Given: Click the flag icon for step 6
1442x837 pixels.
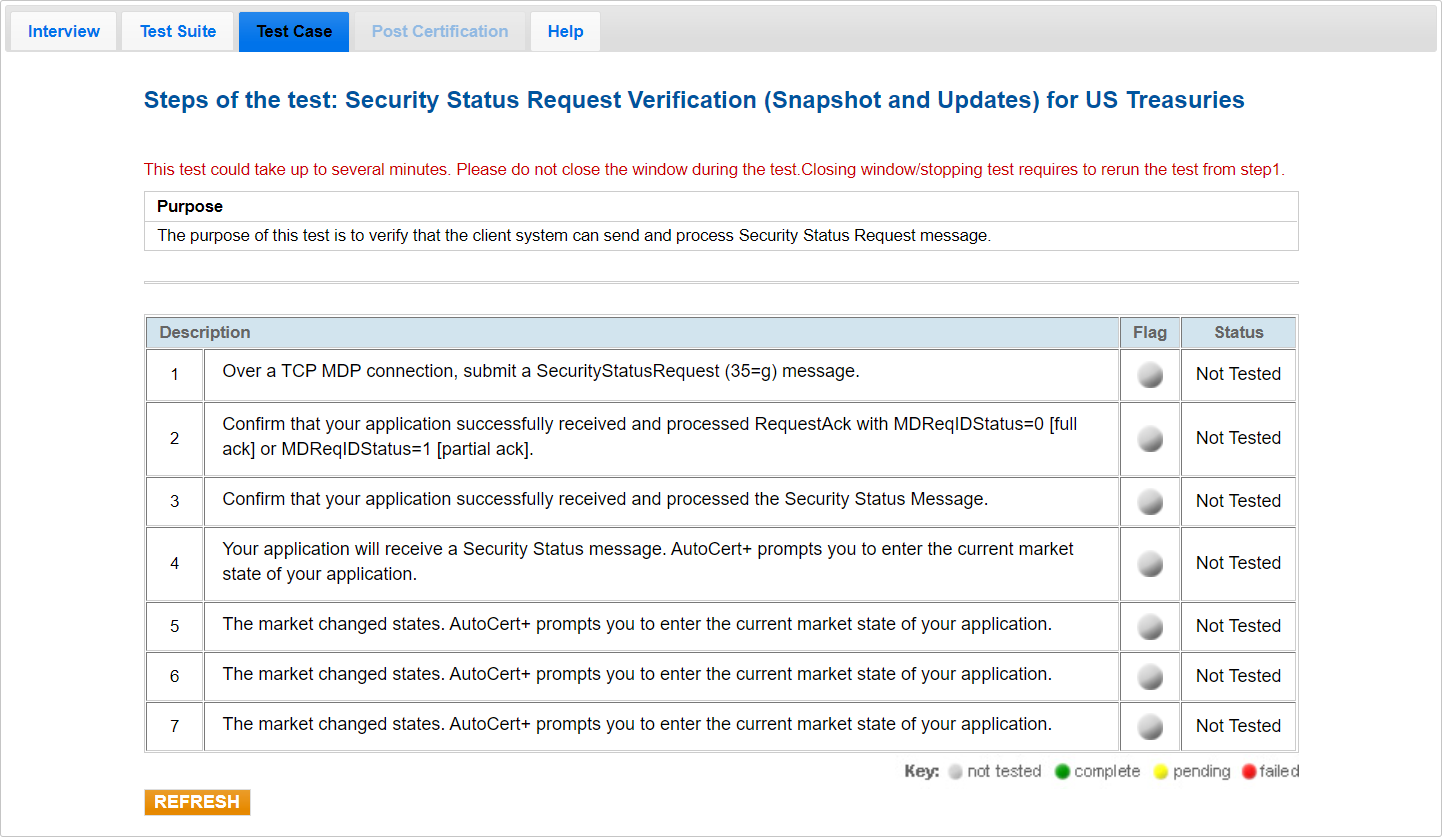Looking at the screenshot, I should (x=1150, y=677).
